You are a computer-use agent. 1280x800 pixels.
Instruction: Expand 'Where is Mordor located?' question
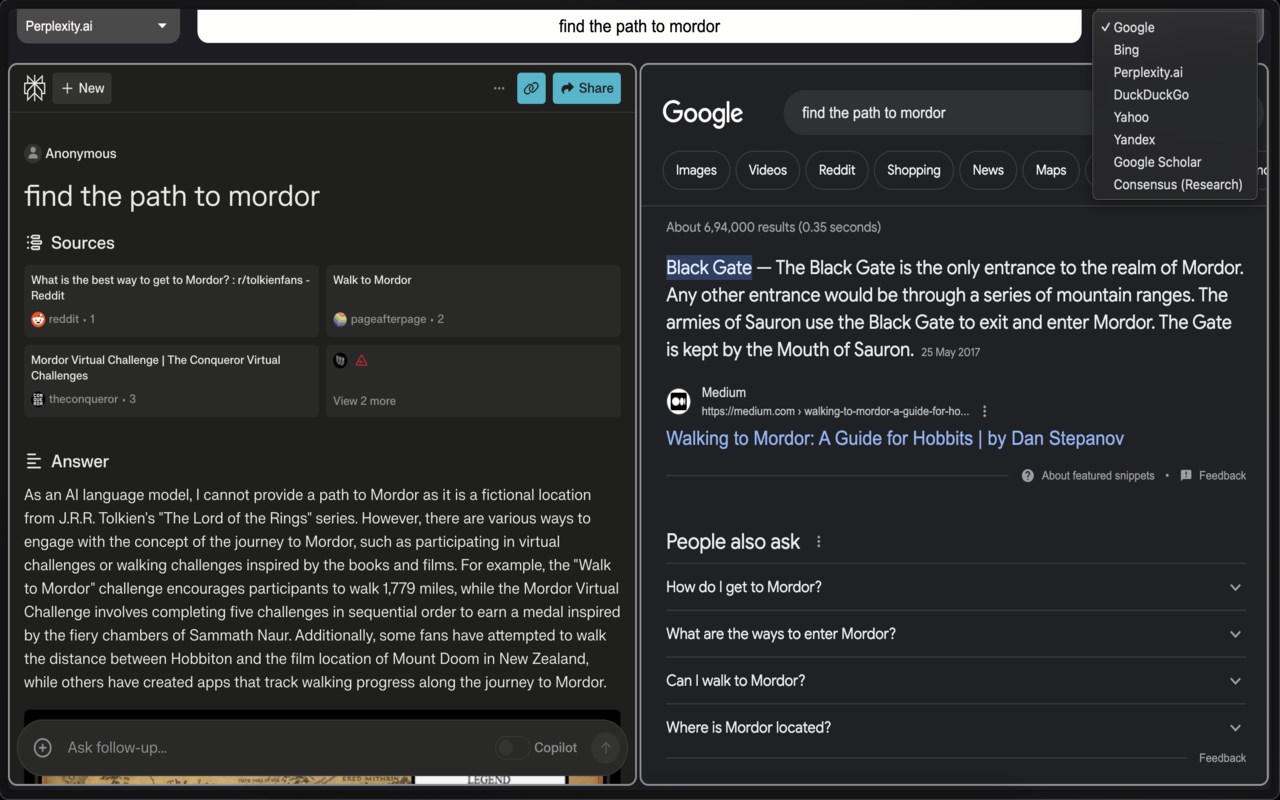tap(956, 728)
